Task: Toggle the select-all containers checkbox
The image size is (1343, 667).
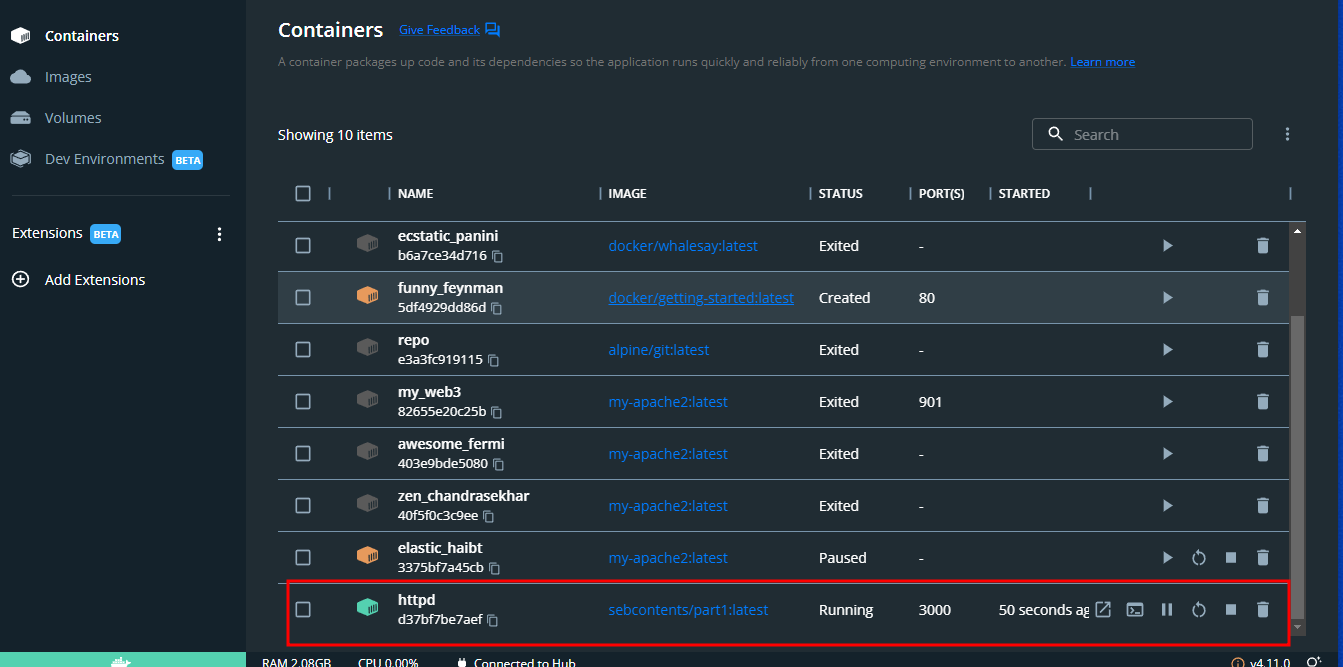Action: [x=303, y=193]
